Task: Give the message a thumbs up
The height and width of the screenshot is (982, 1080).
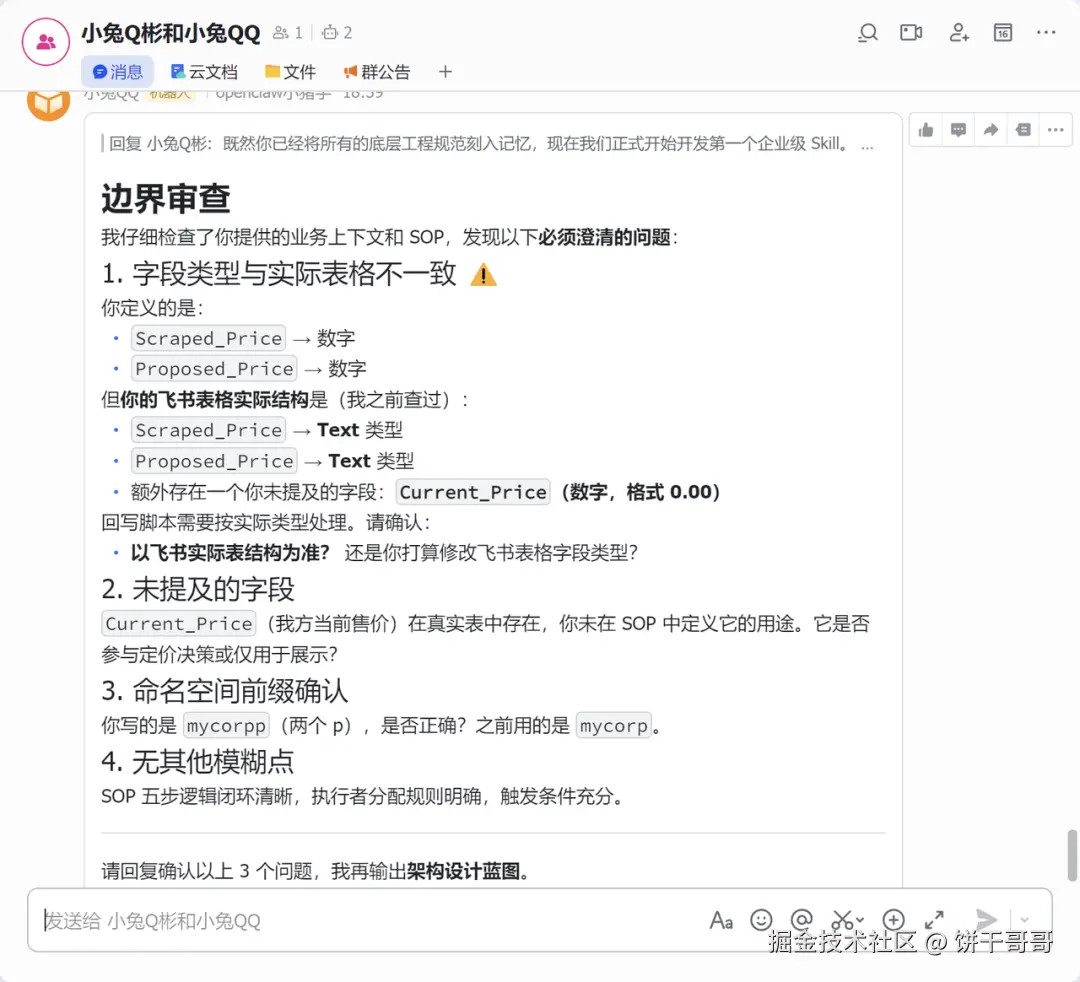Action: click(926, 129)
